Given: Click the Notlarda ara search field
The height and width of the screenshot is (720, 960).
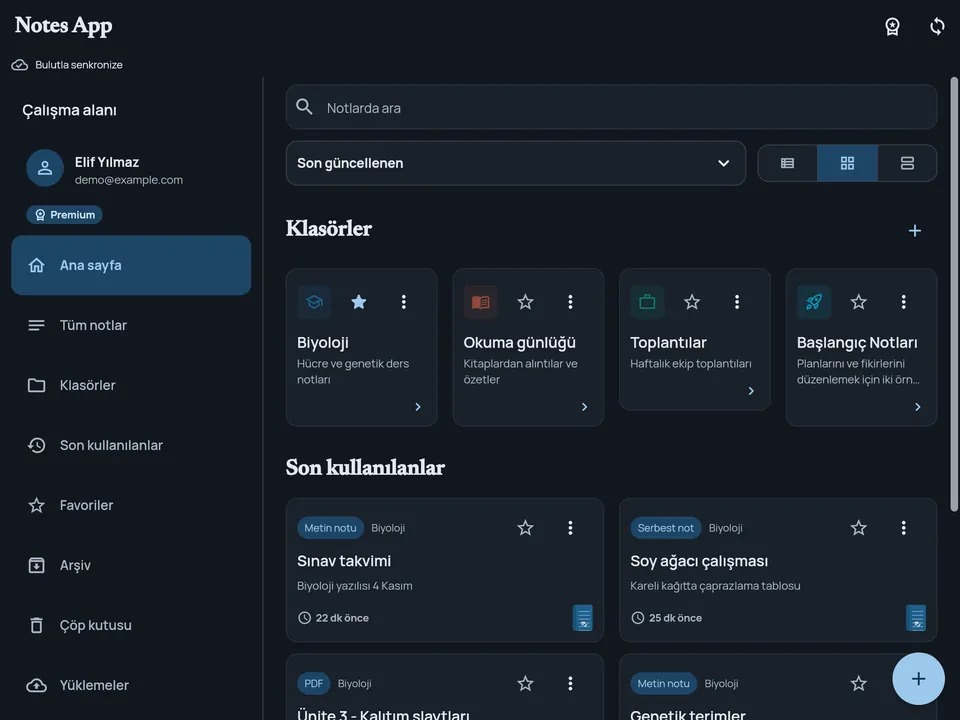Looking at the screenshot, I should [611, 107].
